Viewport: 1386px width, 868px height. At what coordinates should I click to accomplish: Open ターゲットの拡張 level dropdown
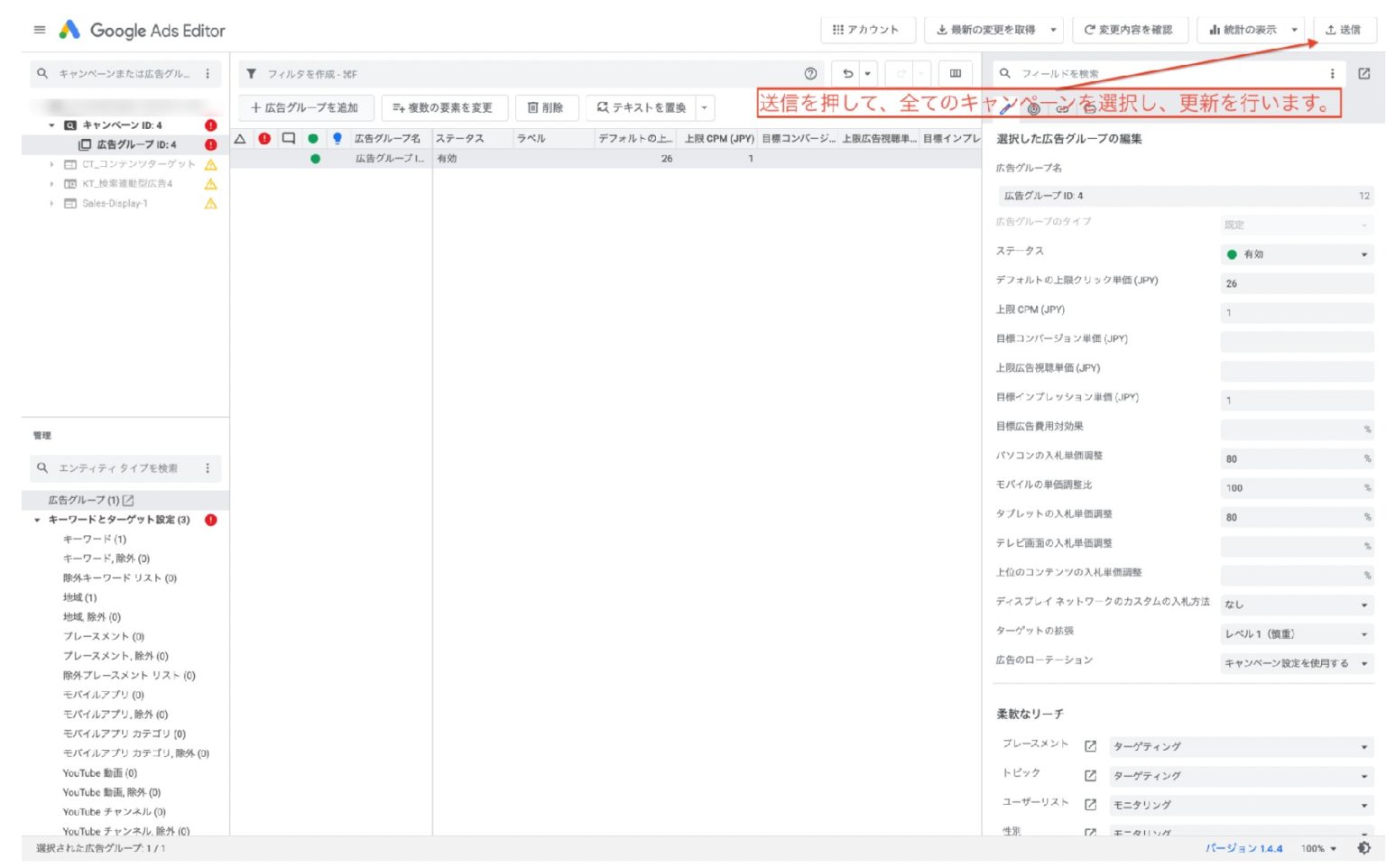pos(1297,634)
